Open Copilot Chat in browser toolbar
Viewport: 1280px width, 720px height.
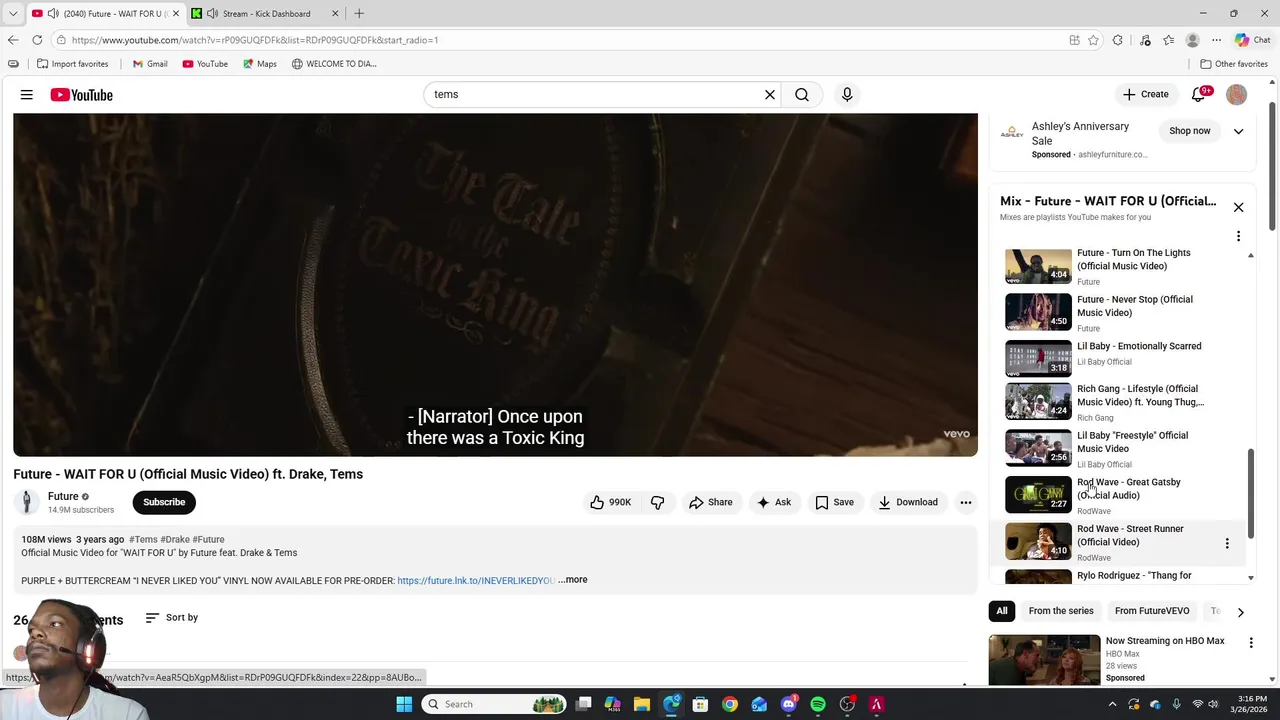1252,40
